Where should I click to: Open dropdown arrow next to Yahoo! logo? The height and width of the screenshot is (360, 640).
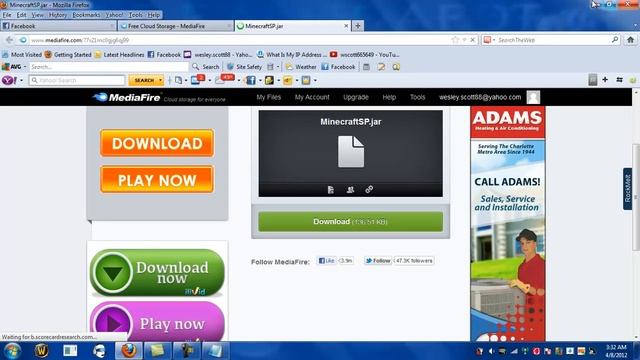coord(21,80)
